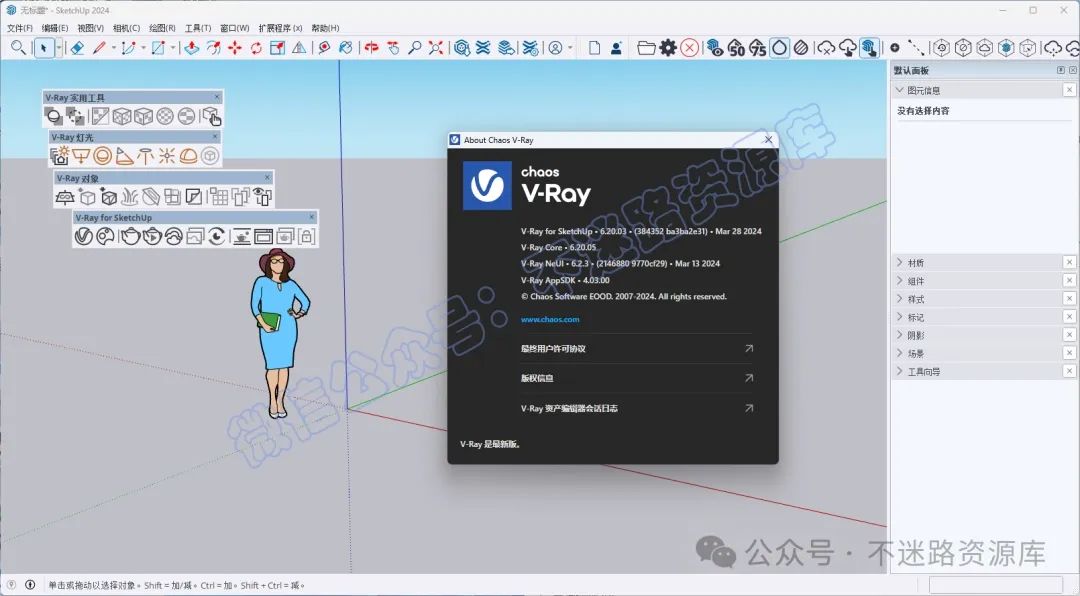This screenshot has height=596, width=1080.
Task: Open Chaos Cosmos browser icon
Action: point(105,236)
